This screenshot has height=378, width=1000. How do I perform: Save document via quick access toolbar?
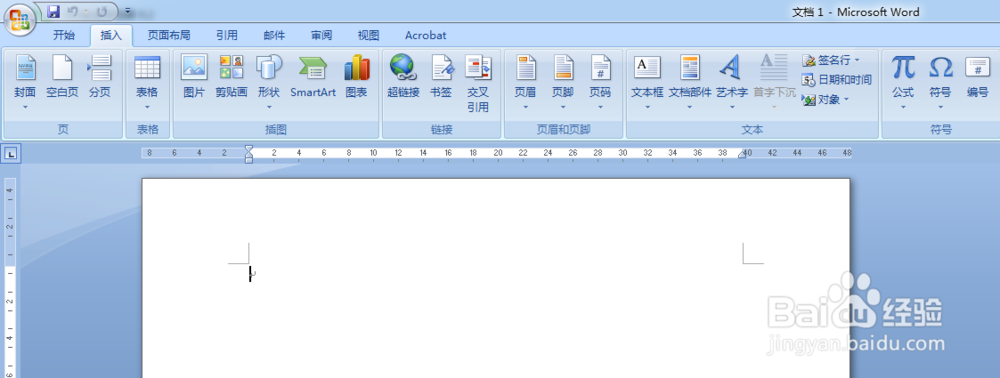click(x=54, y=11)
